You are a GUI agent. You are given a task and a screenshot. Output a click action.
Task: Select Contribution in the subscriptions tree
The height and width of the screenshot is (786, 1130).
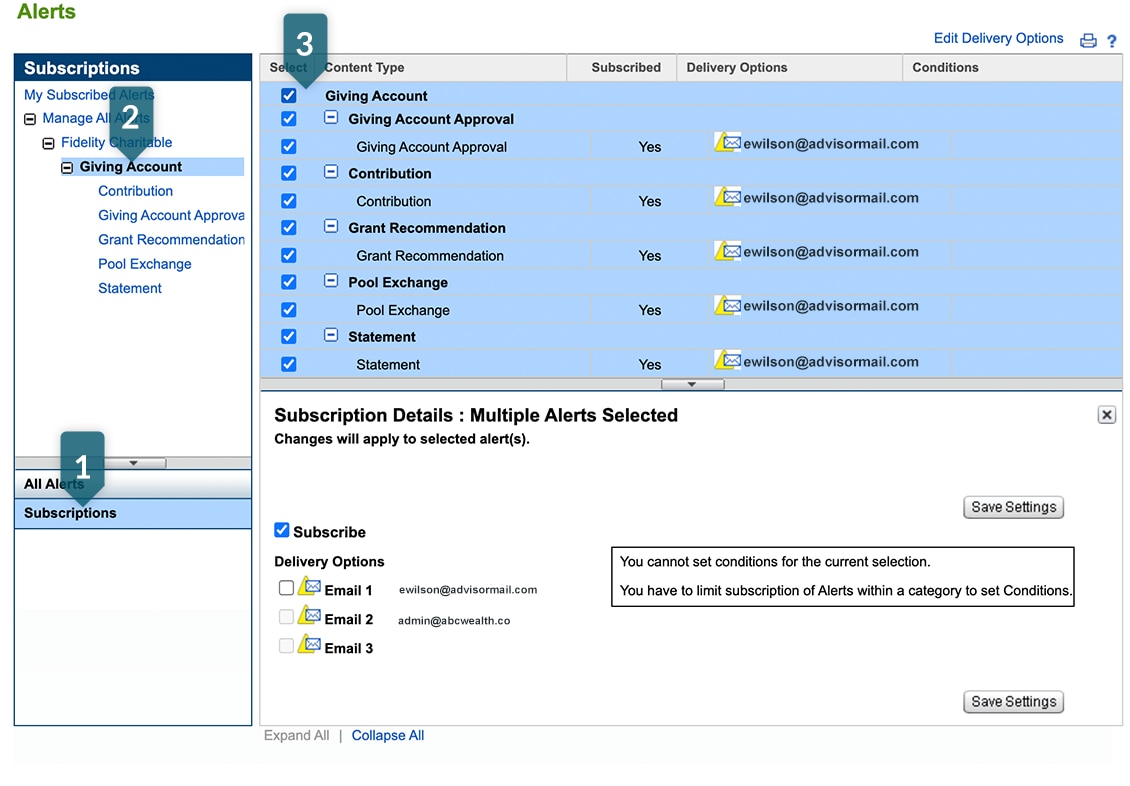click(x=135, y=191)
